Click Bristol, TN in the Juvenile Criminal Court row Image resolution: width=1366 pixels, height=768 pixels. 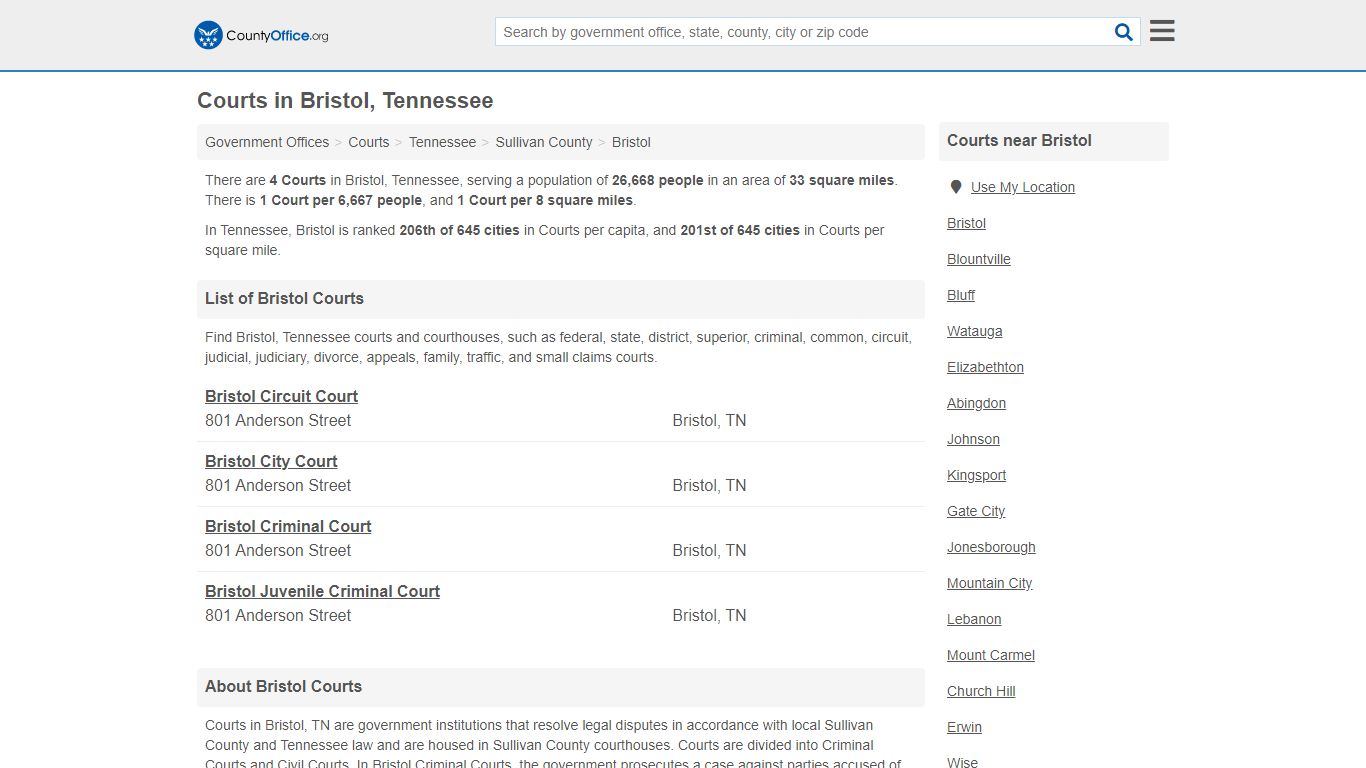(x=709, y=615)
